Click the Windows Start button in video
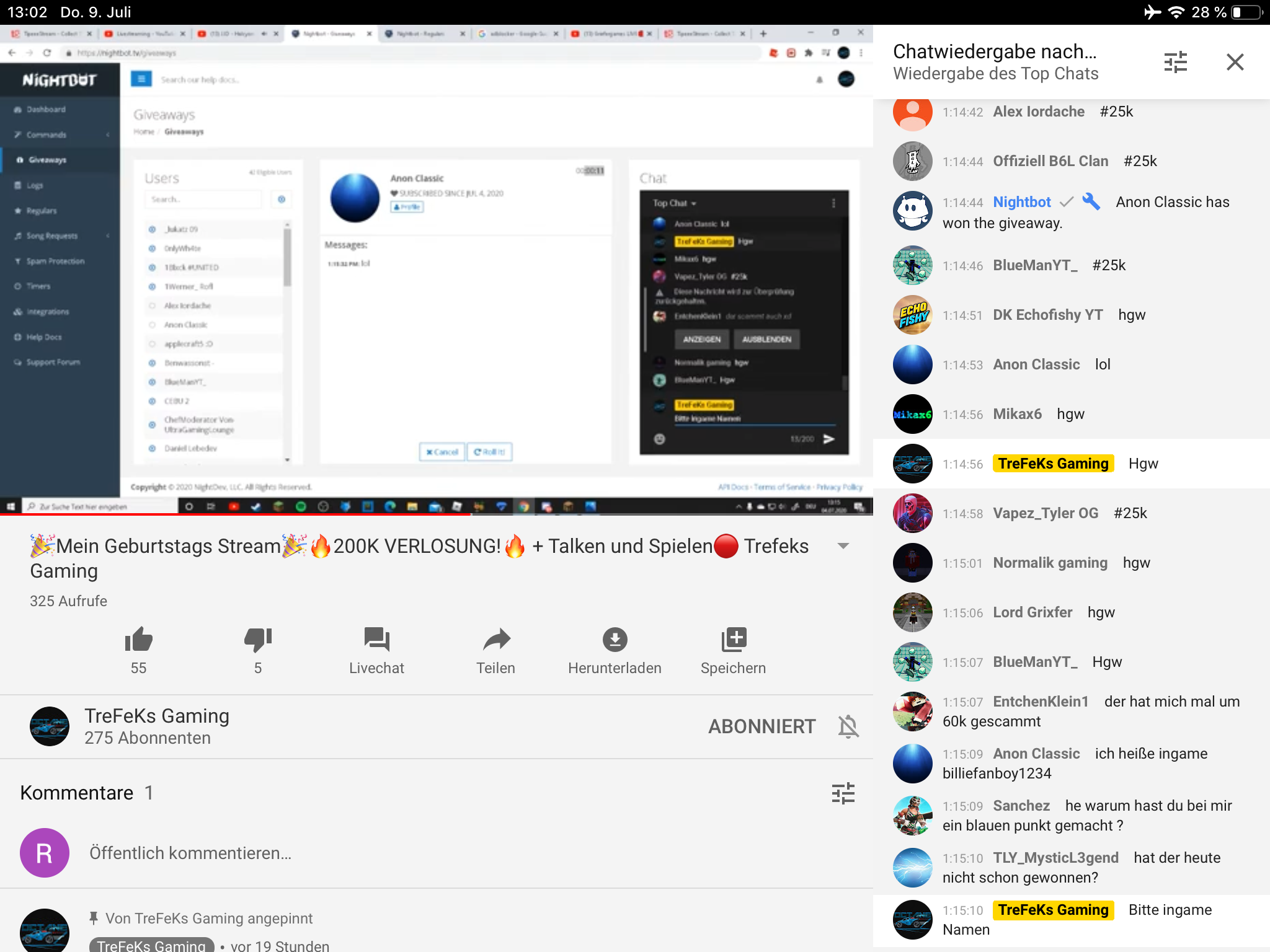1270x952 pixels. pos(11,506)
